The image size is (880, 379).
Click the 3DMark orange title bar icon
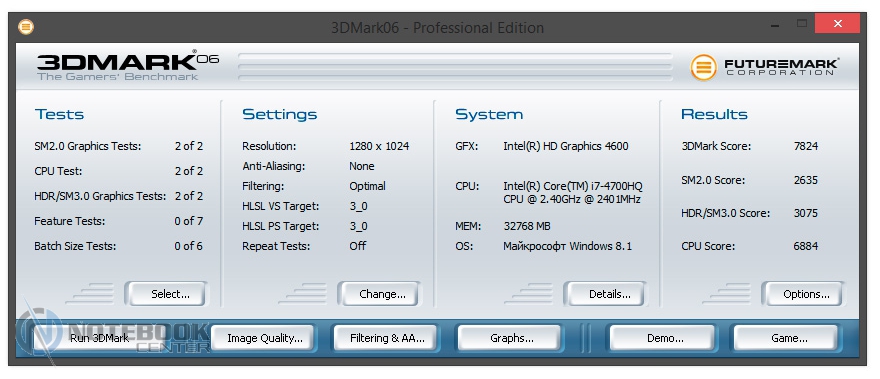pyautogui.click(x=26, y=26)
